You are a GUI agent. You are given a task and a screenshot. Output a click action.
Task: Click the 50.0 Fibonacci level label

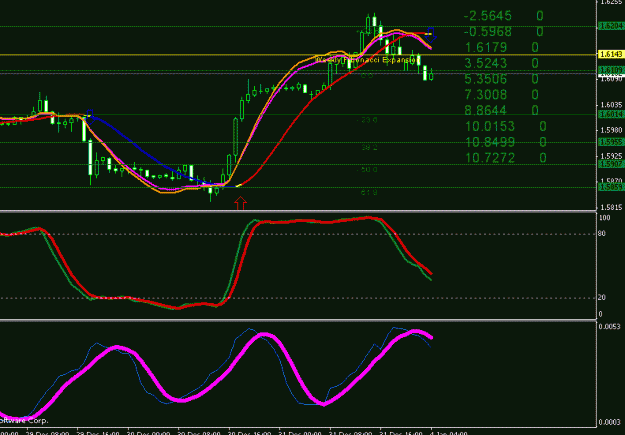(367, 170)
